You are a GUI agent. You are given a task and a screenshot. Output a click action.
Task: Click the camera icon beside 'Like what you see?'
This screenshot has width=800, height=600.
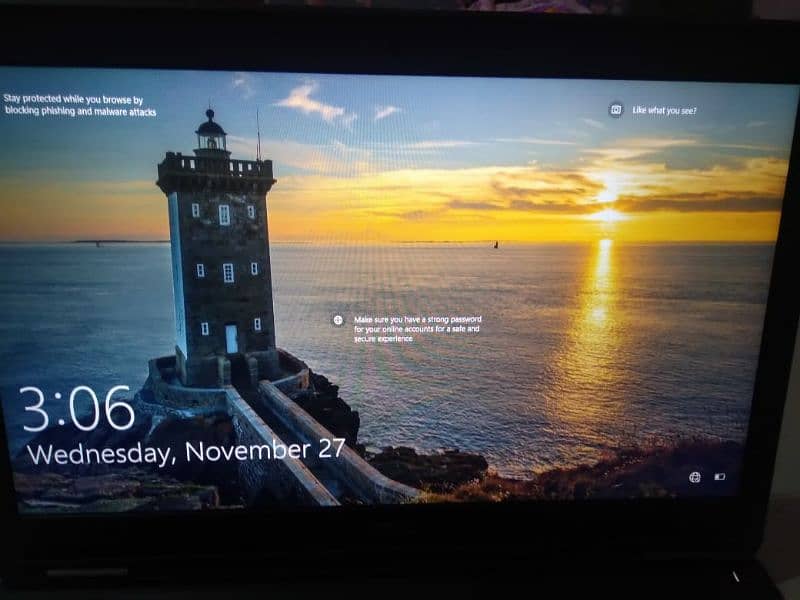click(616, 110)
